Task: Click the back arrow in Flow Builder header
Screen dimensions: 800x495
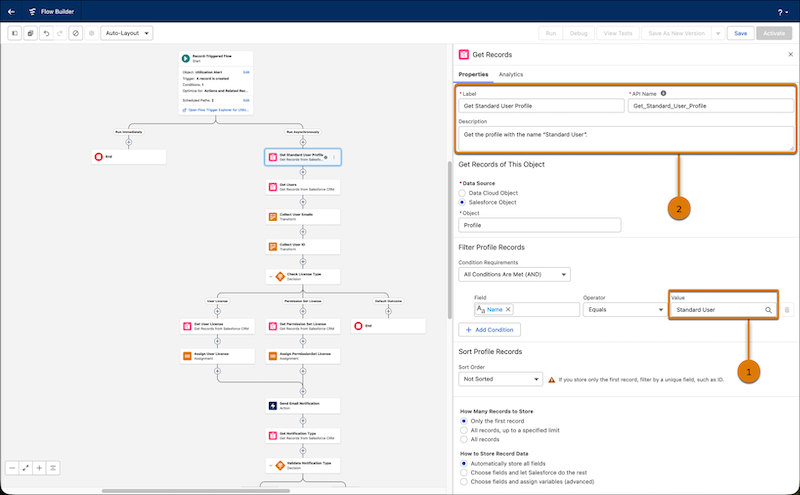Action: click(11, 11)
